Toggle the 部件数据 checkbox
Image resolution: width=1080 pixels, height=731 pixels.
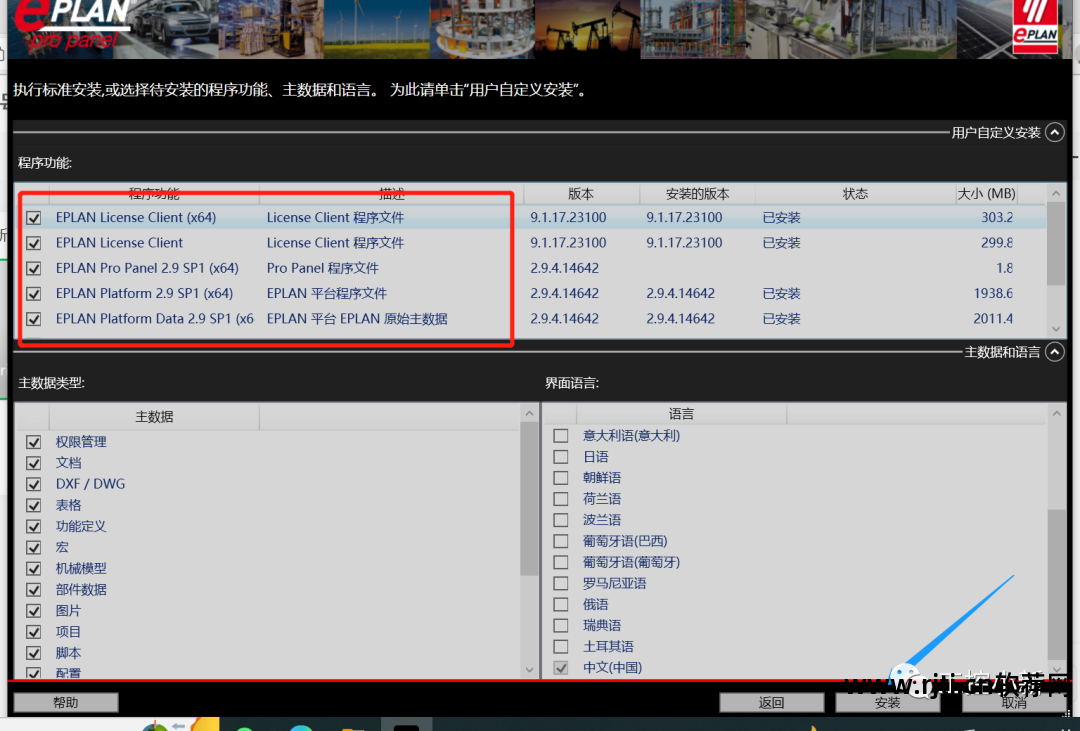(34, 590)
